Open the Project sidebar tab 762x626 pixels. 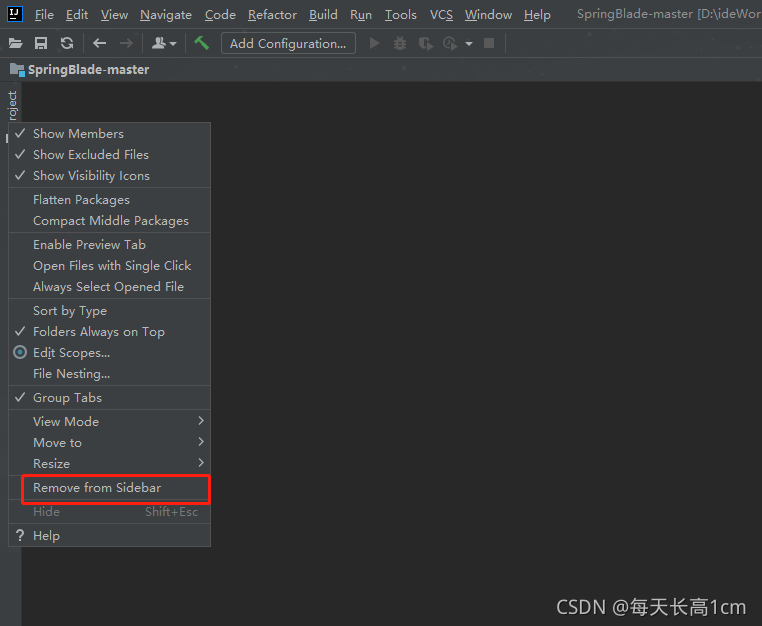click(11, 106)
